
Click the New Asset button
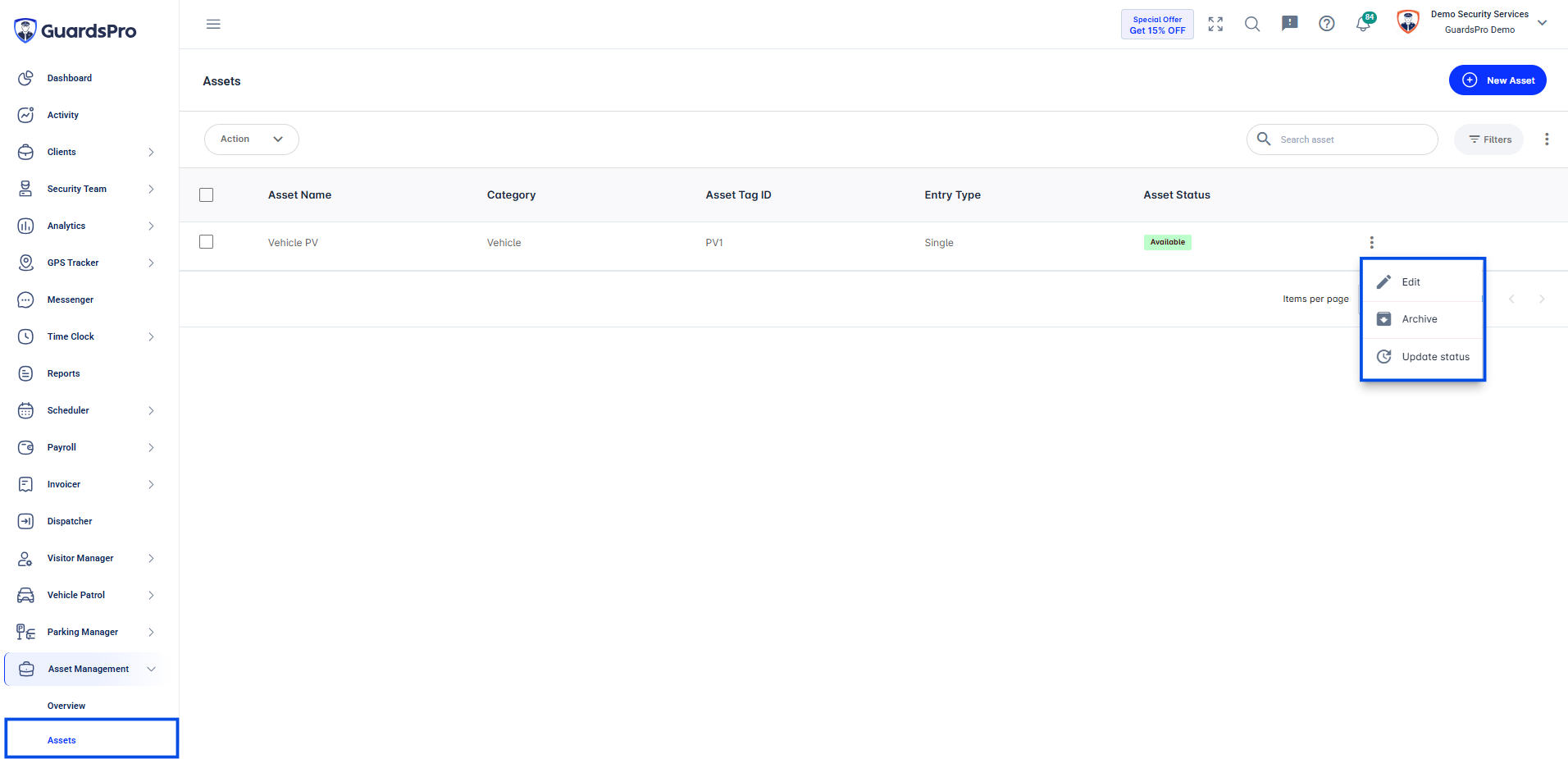click(x=1497, y=80)
